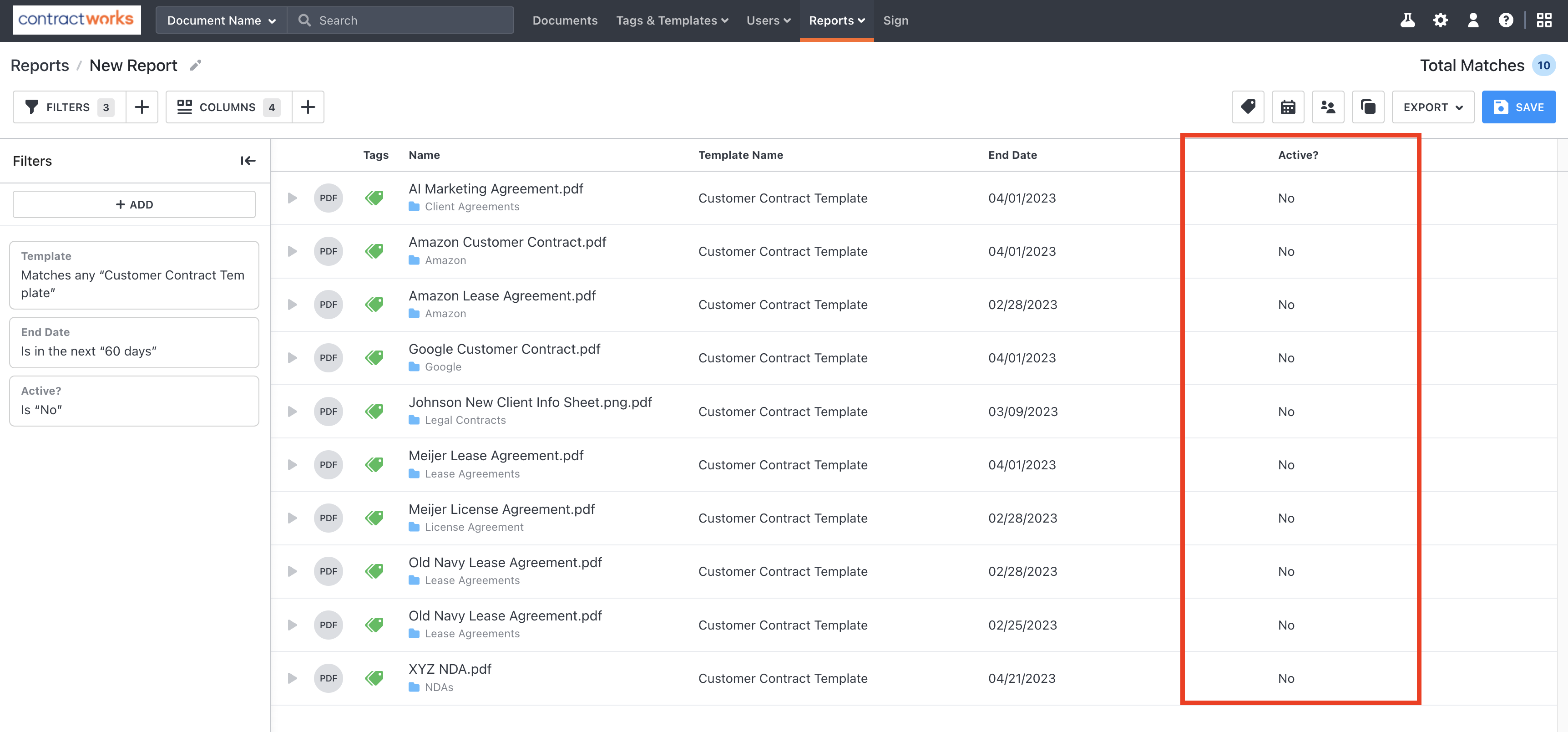Screen dimensions: 1568x732
Task: Open Documents in top navigation
Action: pos(565,20)
